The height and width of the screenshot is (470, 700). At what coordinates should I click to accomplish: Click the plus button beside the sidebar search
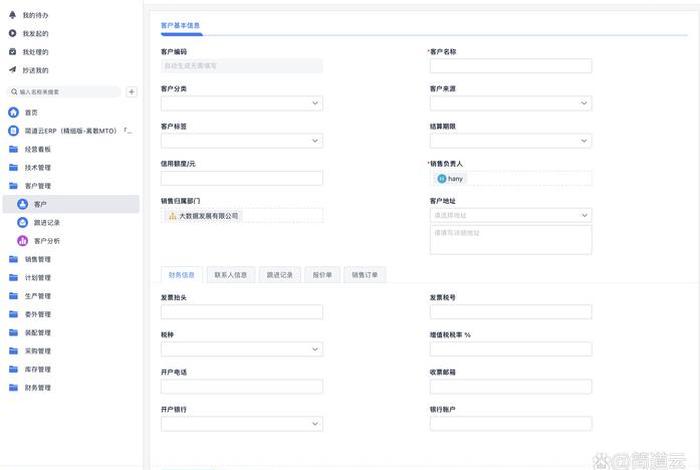point(132,92)
